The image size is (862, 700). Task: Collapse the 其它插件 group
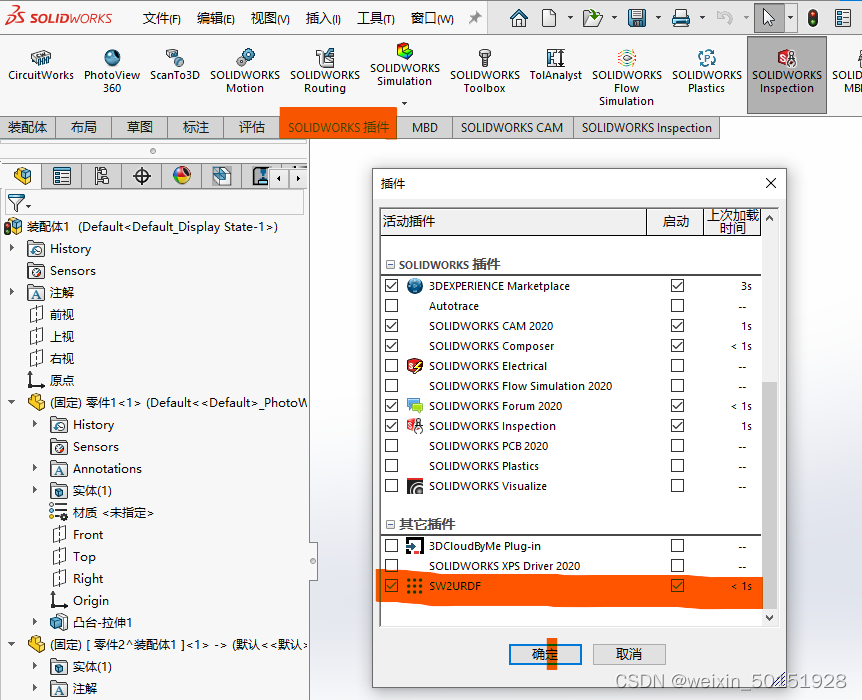pos(390,525)
